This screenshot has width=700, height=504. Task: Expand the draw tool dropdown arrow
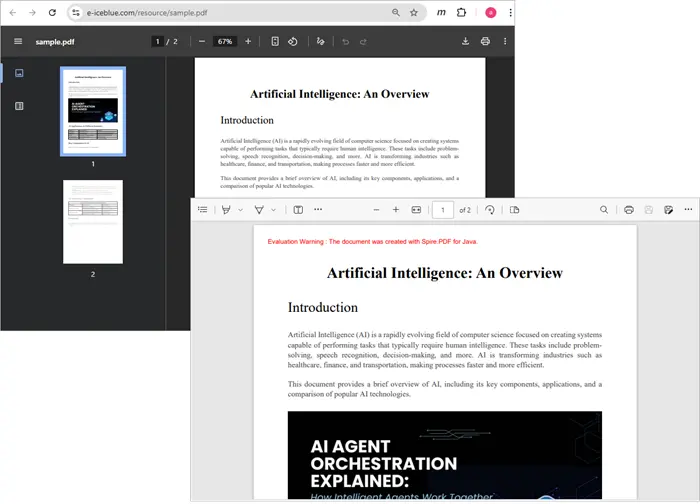point(274,210)
